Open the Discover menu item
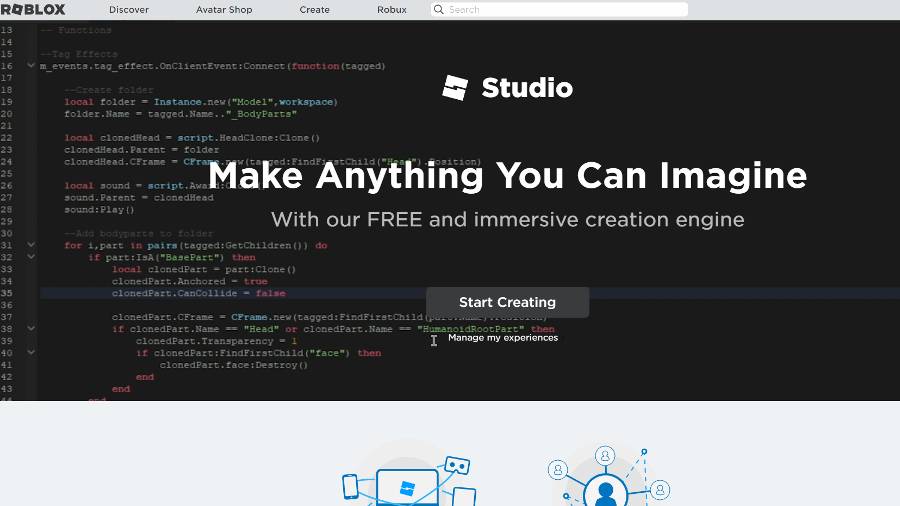Viewport: 900px width, 506px height. tap(129, 10)
